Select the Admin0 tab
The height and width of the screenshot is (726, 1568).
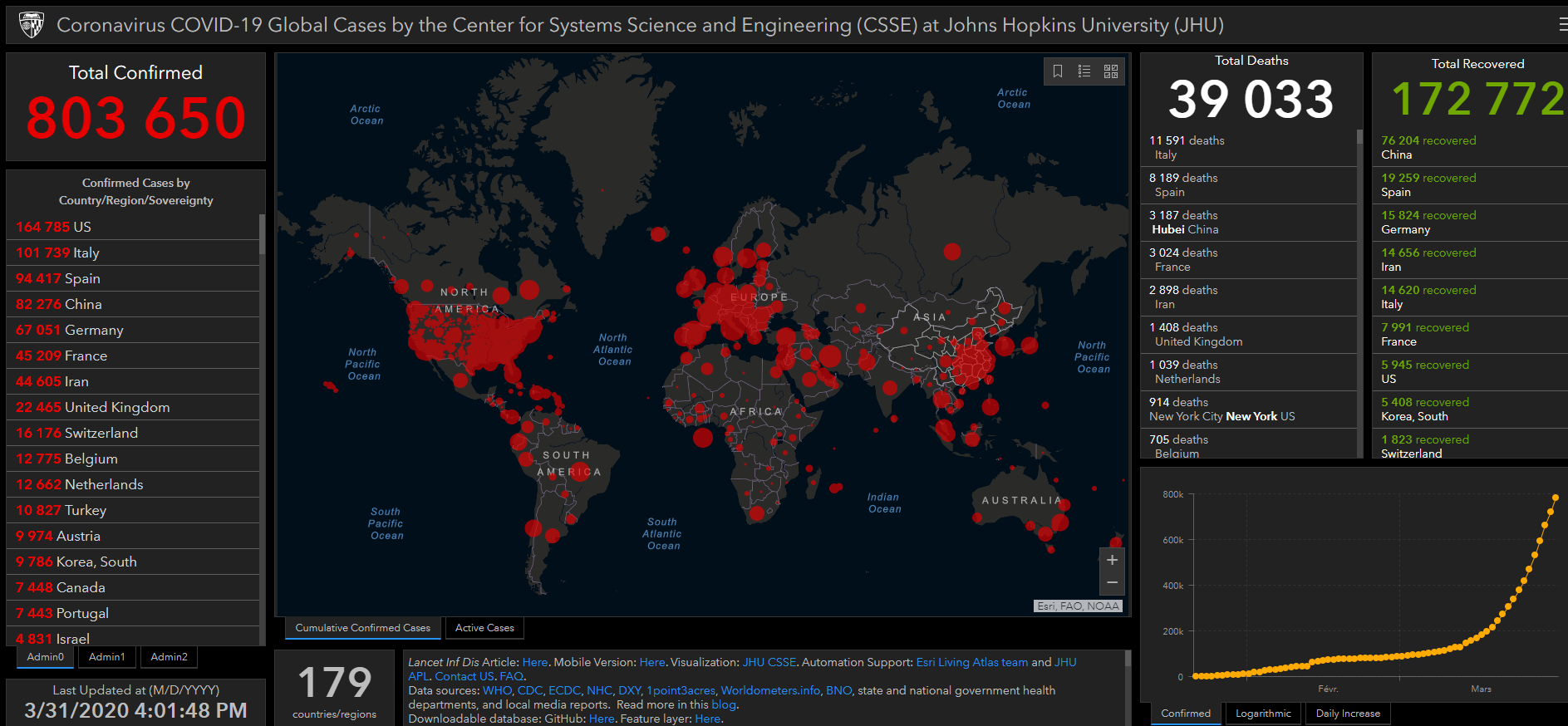pos(46,657)
